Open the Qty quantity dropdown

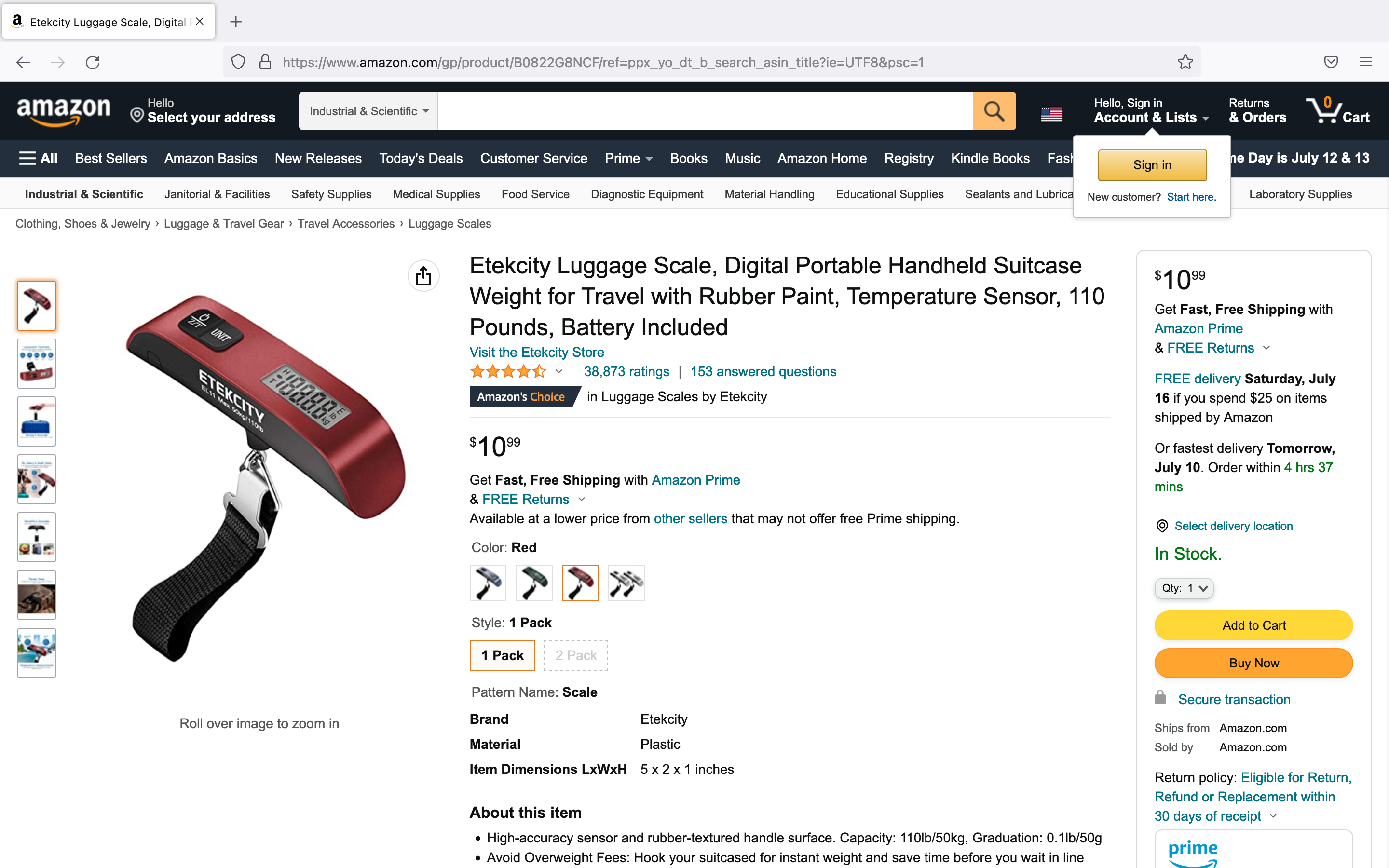tap(1184, 588)
